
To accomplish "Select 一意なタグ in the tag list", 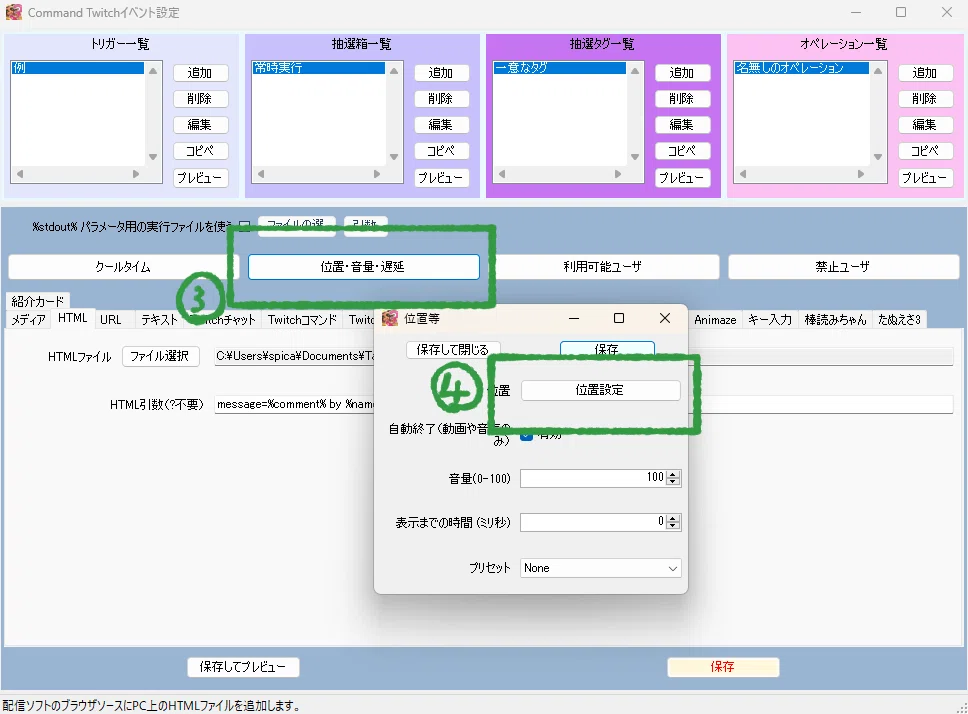I will coord(559,68).
